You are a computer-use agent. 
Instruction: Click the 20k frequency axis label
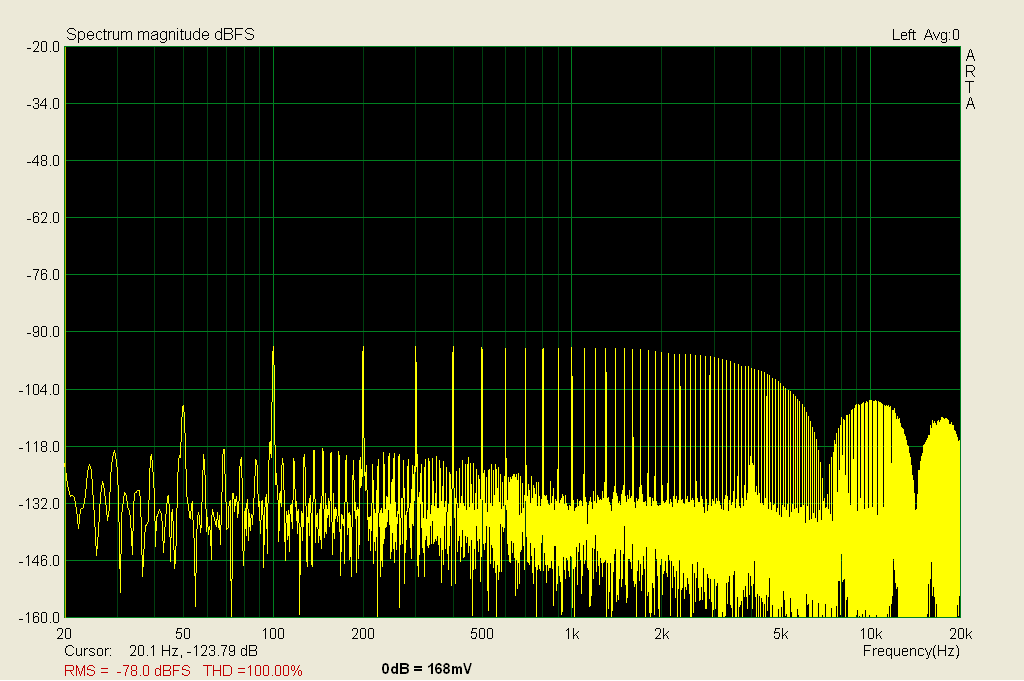961,634
